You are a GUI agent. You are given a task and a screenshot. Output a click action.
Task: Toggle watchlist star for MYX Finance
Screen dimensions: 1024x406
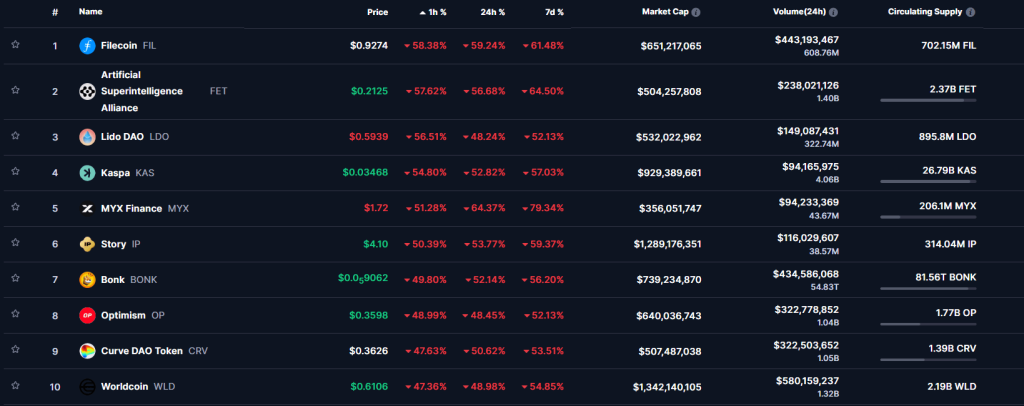tap(15, 208)
